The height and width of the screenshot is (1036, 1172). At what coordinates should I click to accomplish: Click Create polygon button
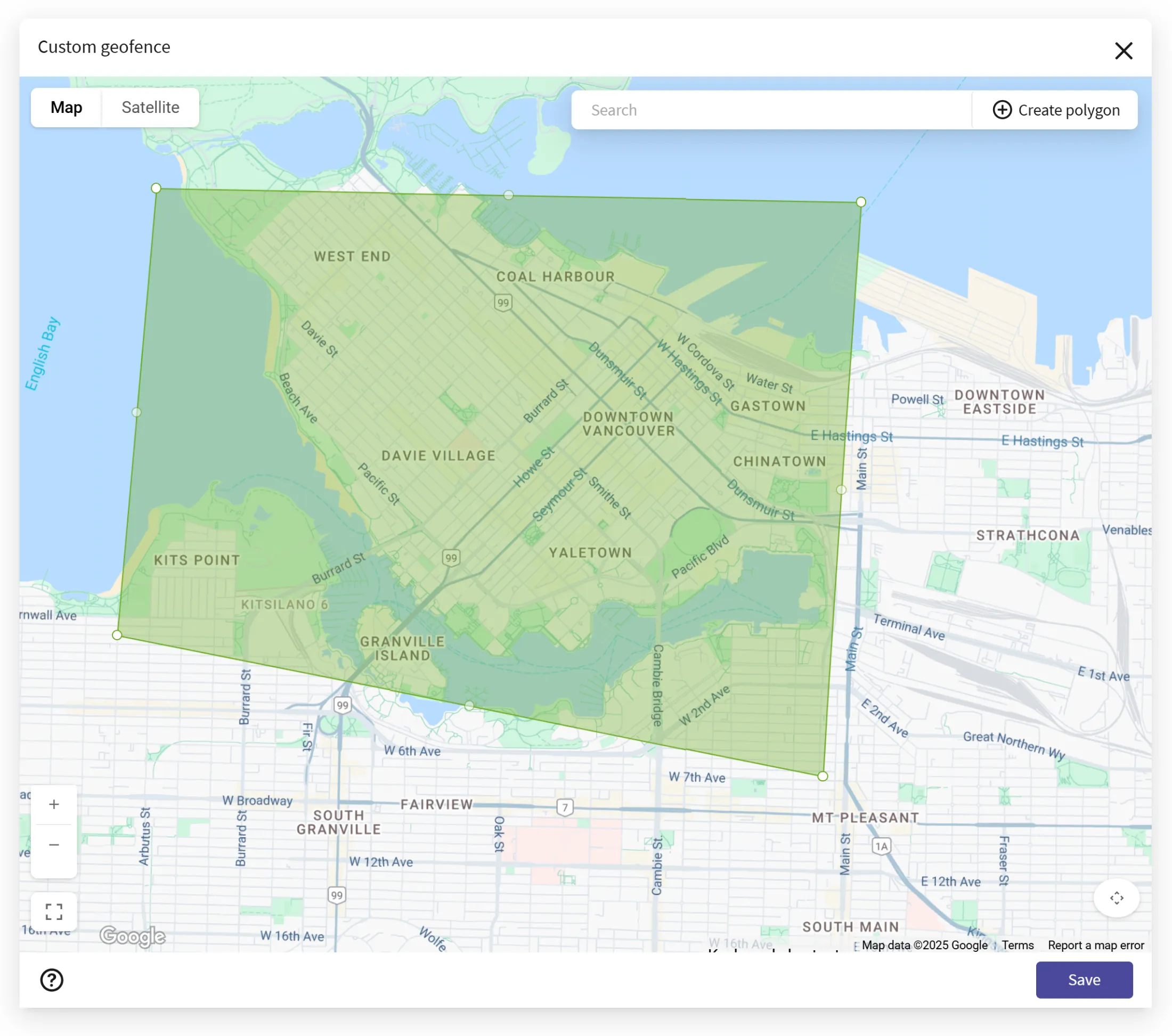point(1056,110)
